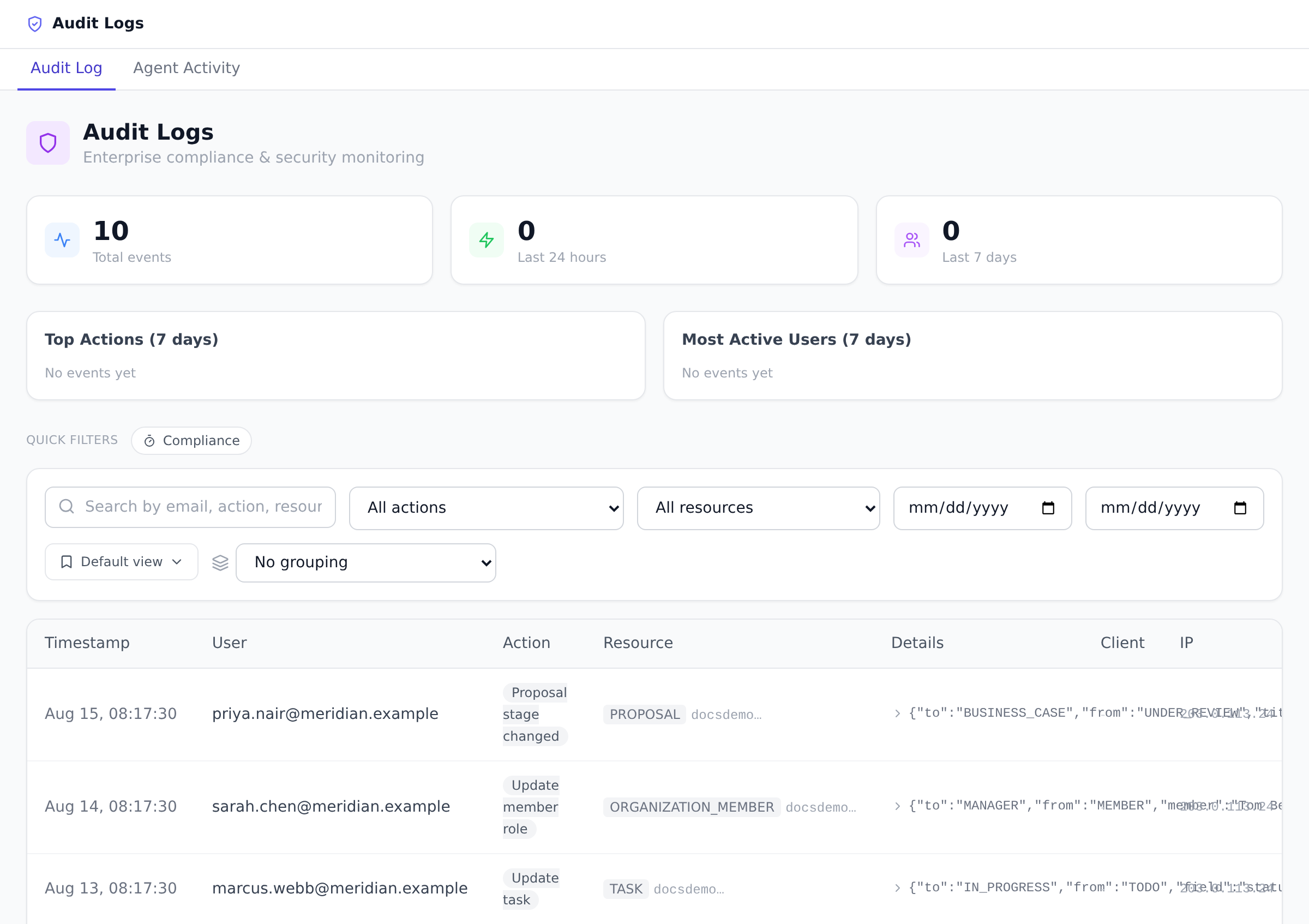
Task: Click the Aug 15, 08:17:30 timestamp
Action: pyautogui.click(x=111, y=713)
